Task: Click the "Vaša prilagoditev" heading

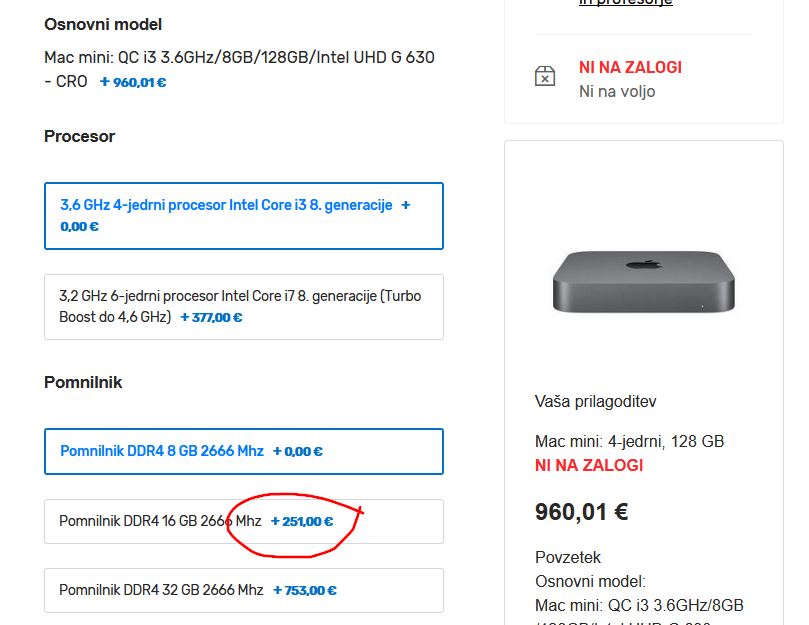Action: [595, 401]
